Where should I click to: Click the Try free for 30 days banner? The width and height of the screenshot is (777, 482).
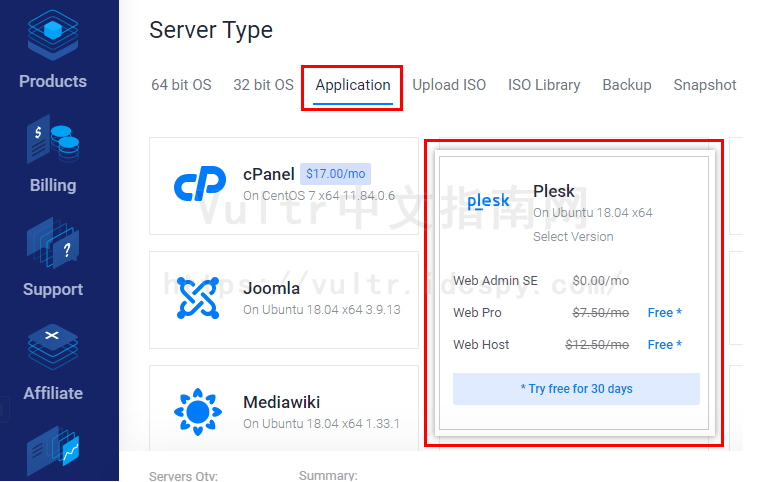click(x=576, y=389)
